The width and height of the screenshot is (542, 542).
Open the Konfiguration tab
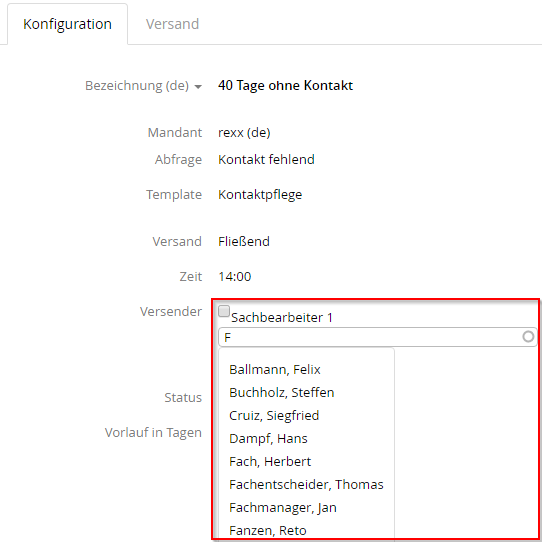click(x=67, y=24)
